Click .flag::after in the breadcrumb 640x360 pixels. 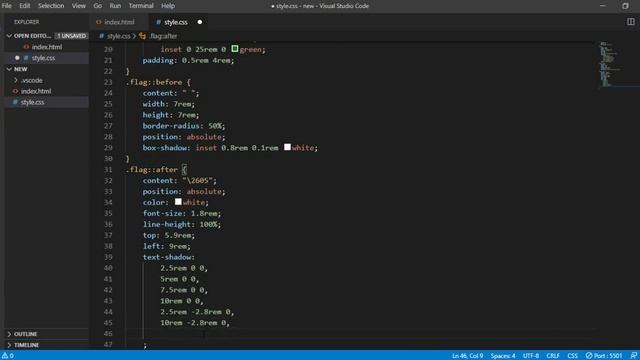[163, 36]
